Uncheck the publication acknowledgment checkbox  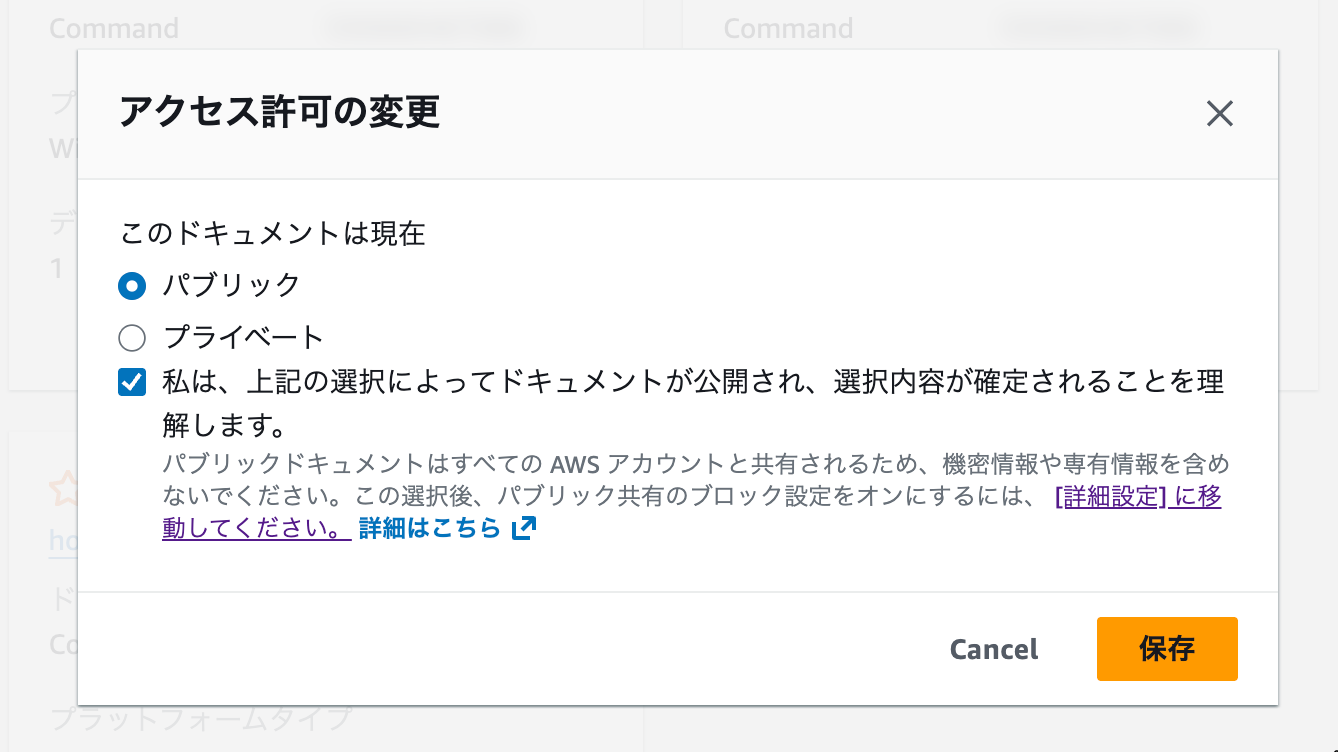(131, 381)
